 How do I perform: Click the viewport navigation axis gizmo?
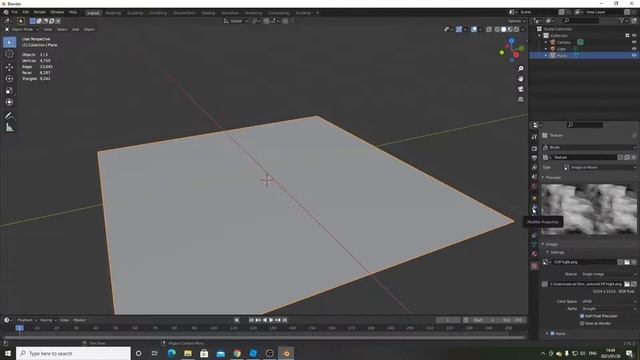point(512,49)
